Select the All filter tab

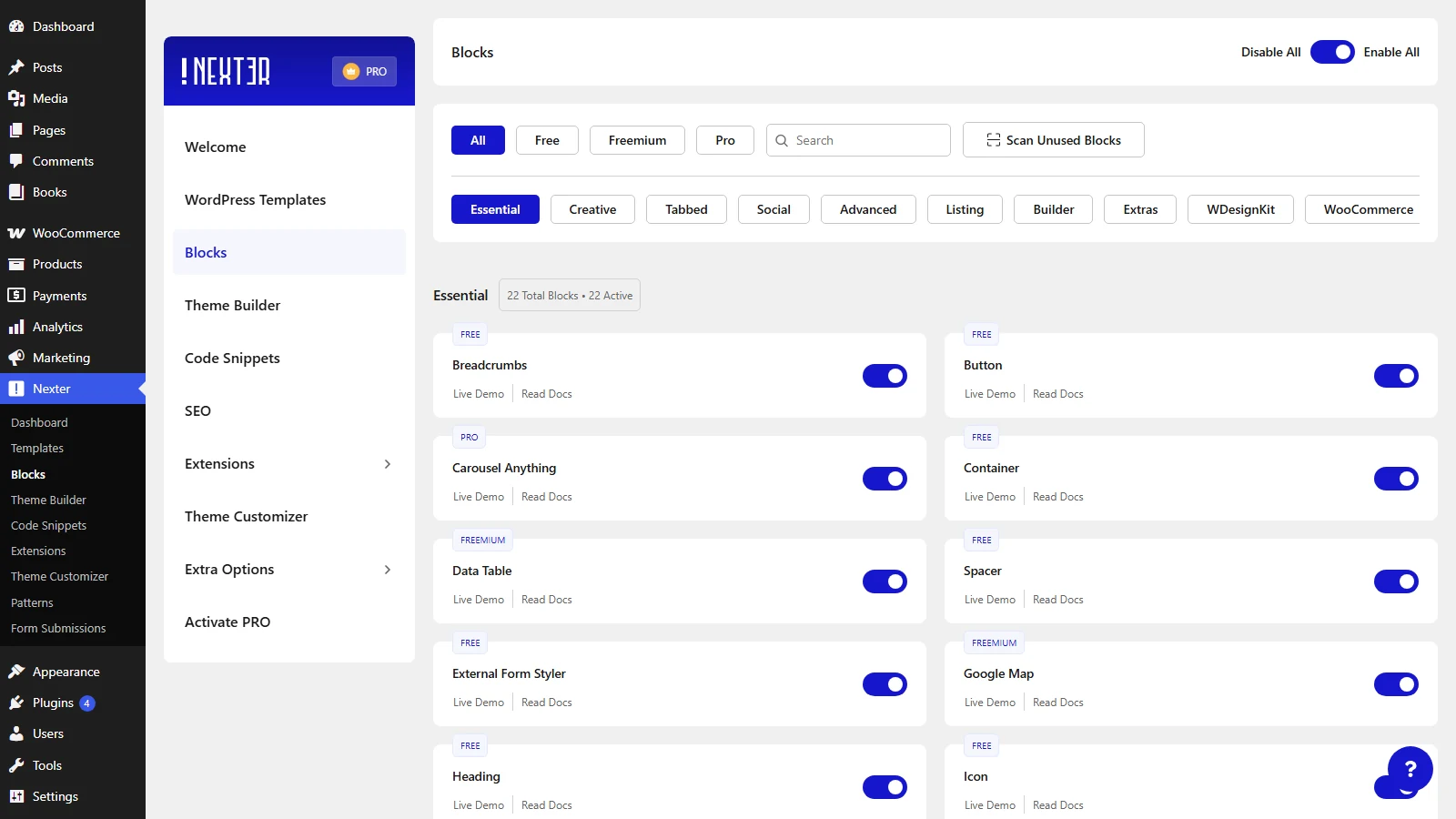pyautogui.click(x=478, y=140)
